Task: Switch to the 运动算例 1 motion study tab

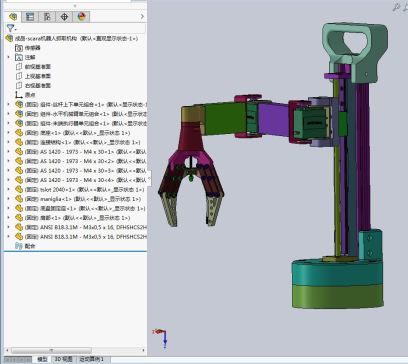Action: click(x=91, y=359)
